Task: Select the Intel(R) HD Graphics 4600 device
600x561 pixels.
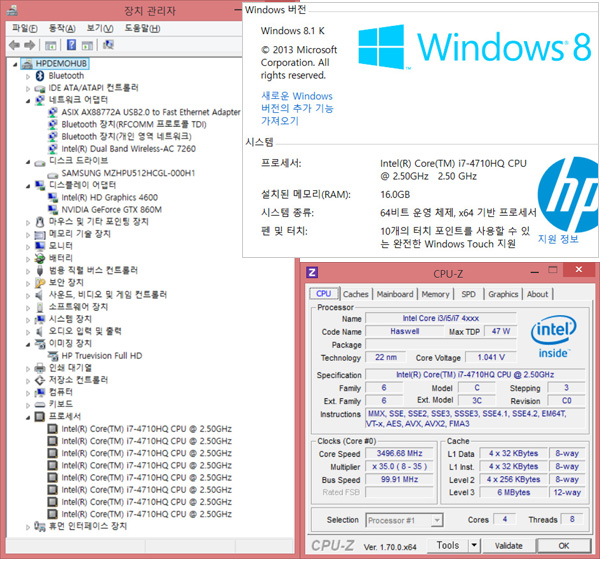Action: (x=109, y=197)
